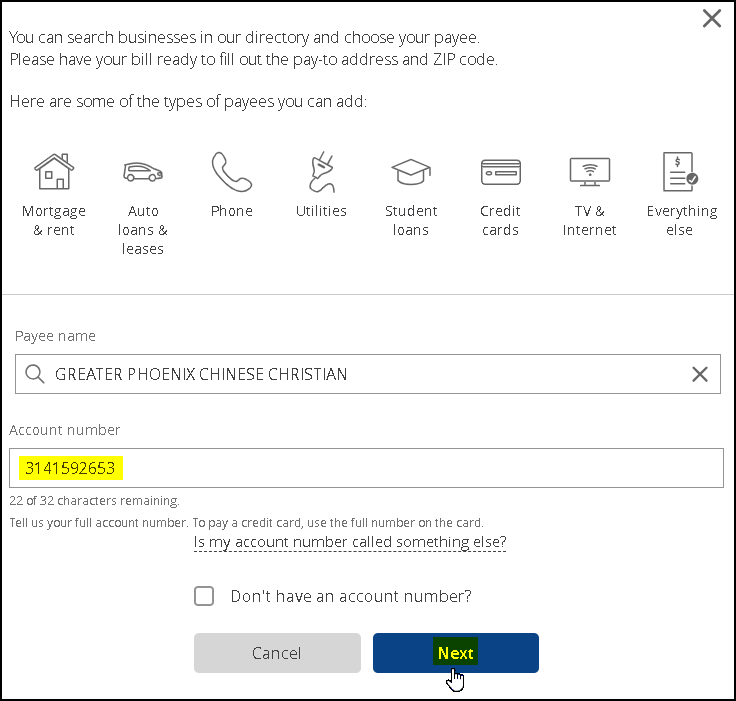Check Don't have an account number box

(x=204, y=596)
